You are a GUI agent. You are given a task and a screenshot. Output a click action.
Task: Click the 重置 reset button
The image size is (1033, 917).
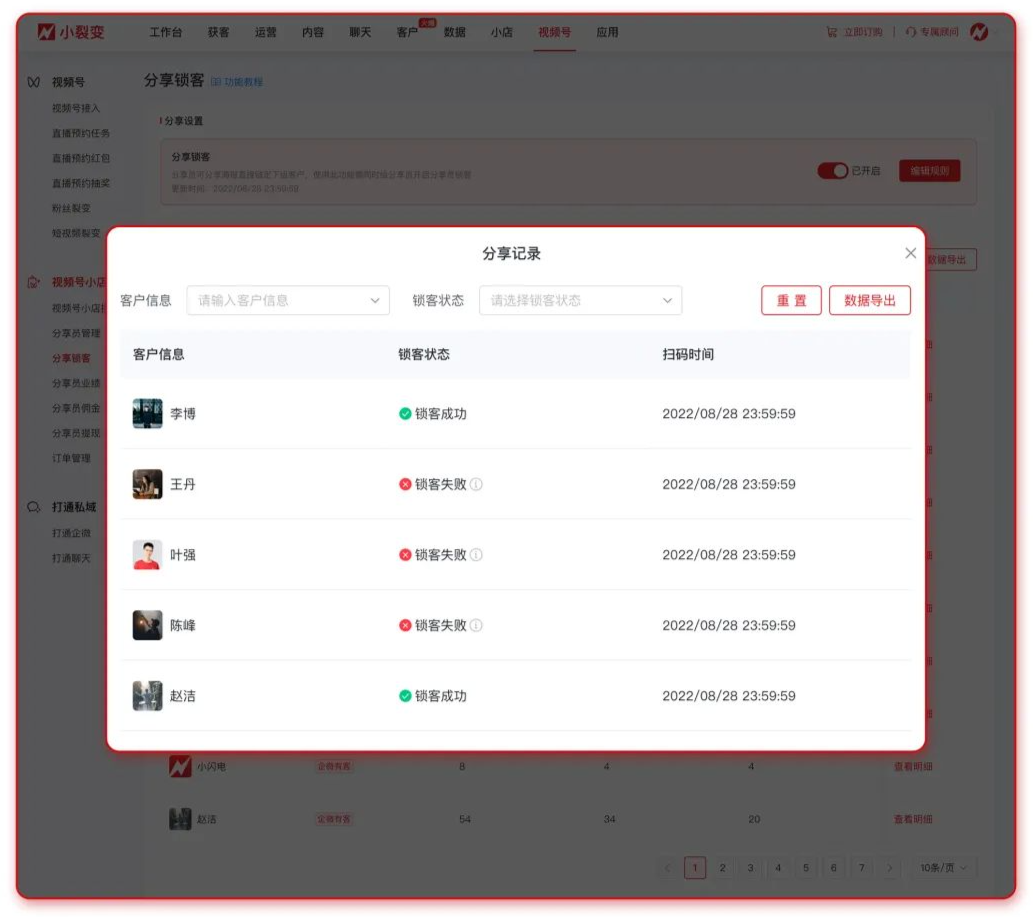pyautogui.click(x=791, y=300)
